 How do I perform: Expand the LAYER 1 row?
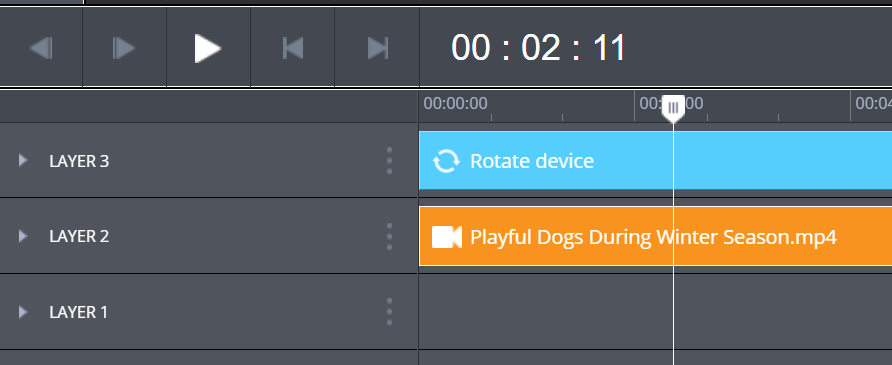(23, 312)
